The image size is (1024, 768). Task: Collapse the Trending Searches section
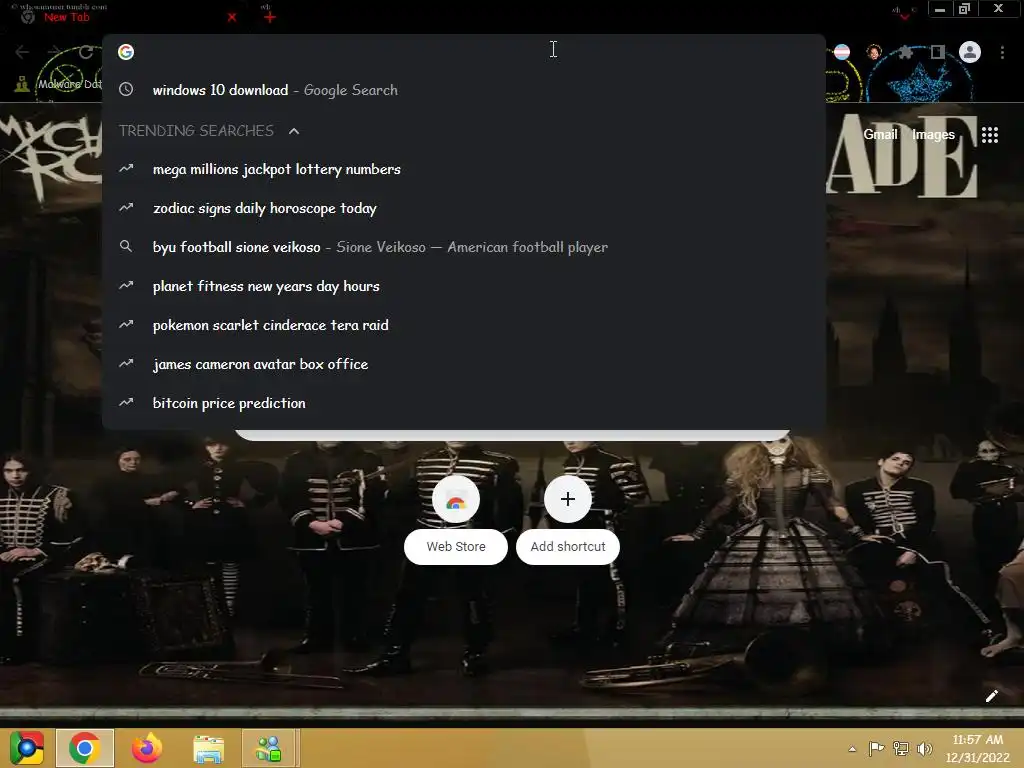pyautogui.click(x=294, y=131)
